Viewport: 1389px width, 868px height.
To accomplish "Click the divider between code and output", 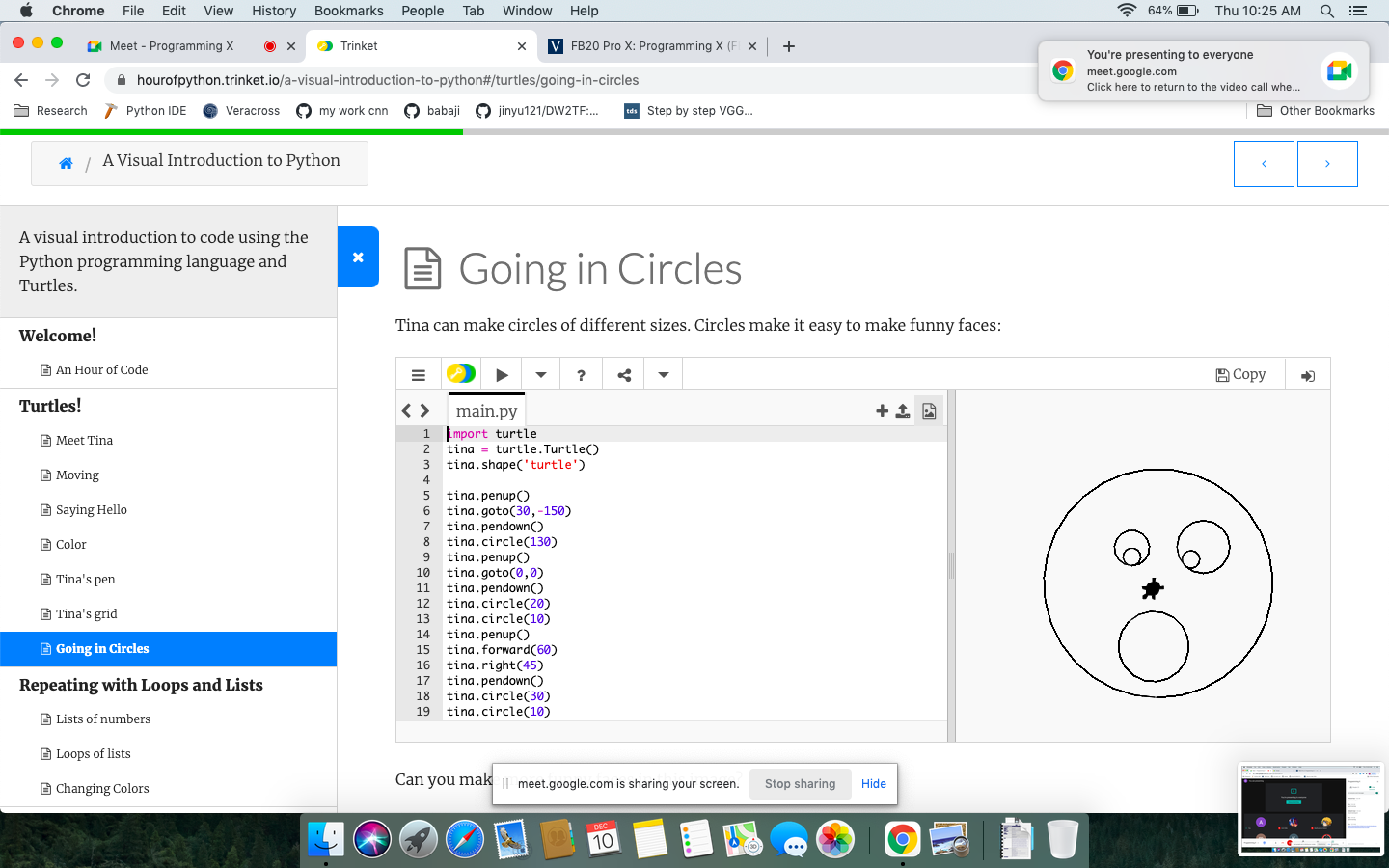I will click(951, 565).
